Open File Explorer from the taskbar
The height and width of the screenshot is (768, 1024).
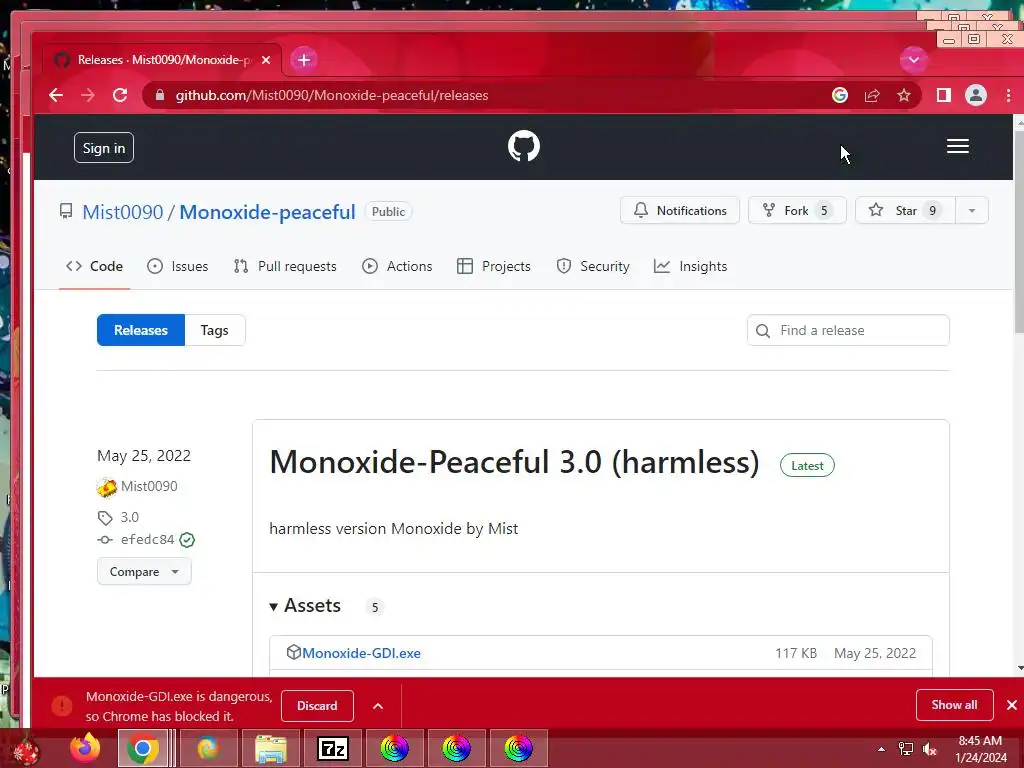tap(270, 748)
